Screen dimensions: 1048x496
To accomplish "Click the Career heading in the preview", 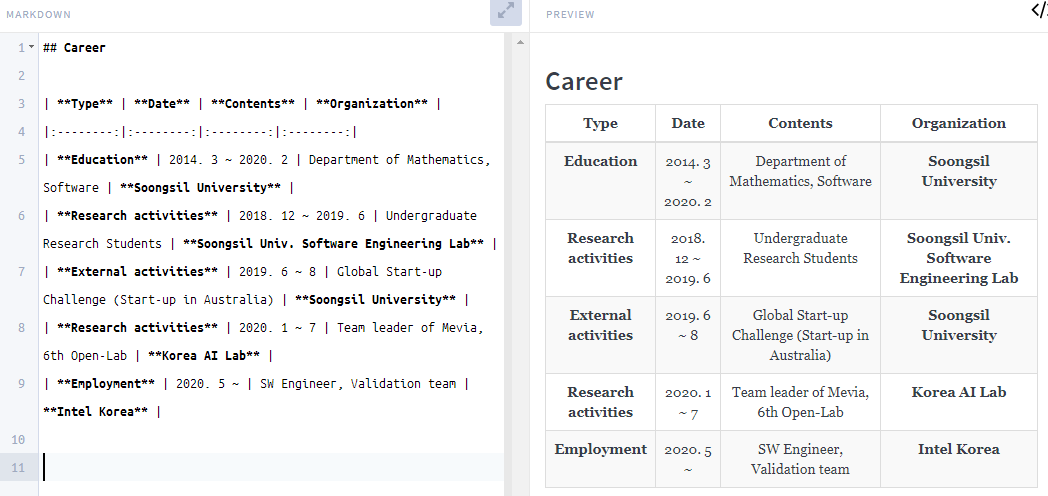I will coord(584,82).
